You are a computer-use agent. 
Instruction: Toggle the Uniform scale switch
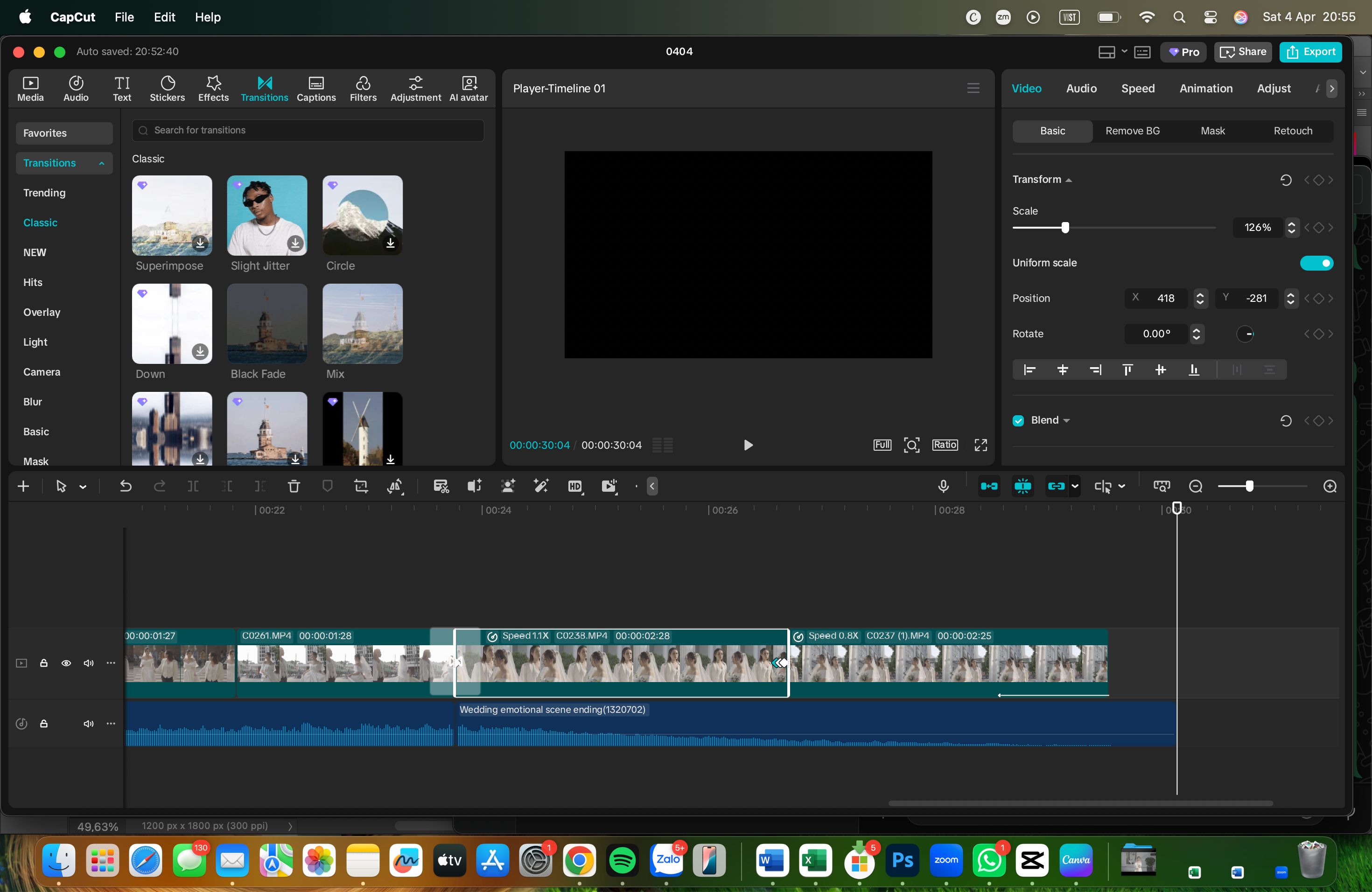[x=1316, y=263]
